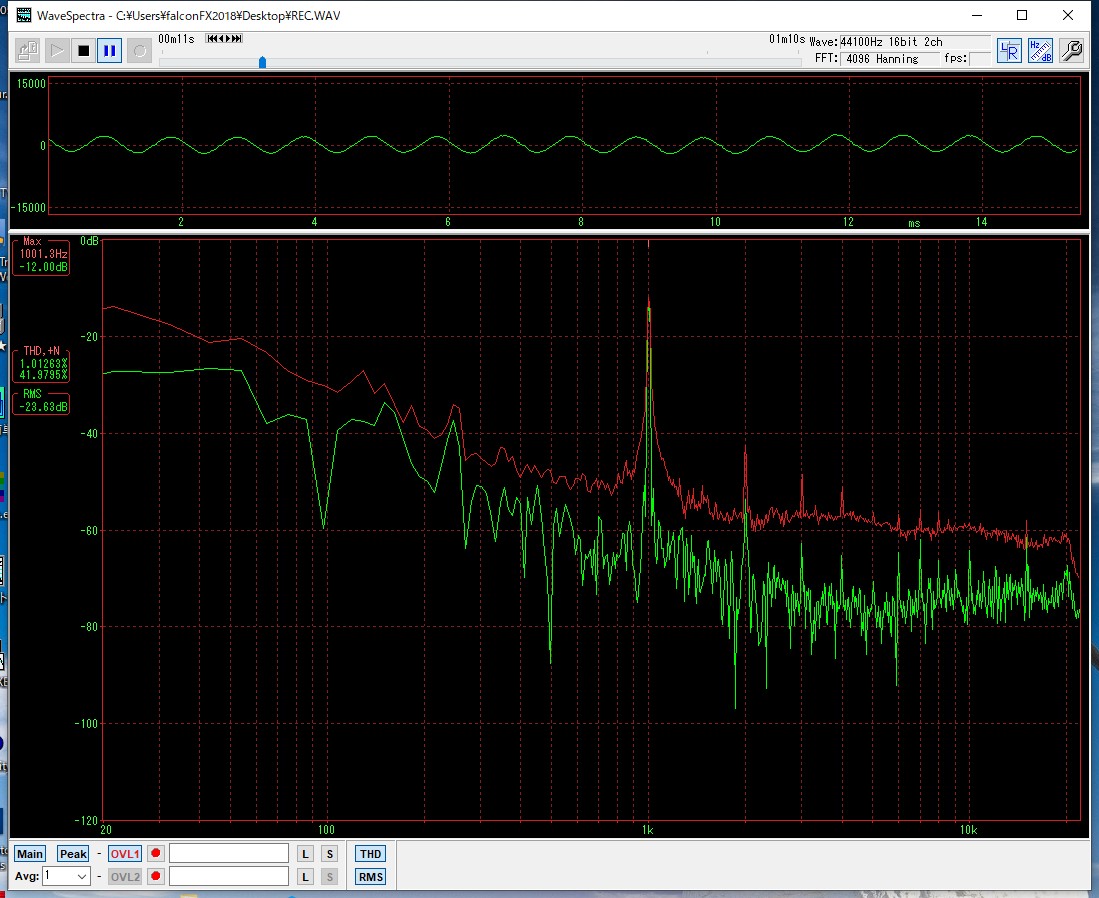Open settings with the wrench icon

(x=1071, y=50)
